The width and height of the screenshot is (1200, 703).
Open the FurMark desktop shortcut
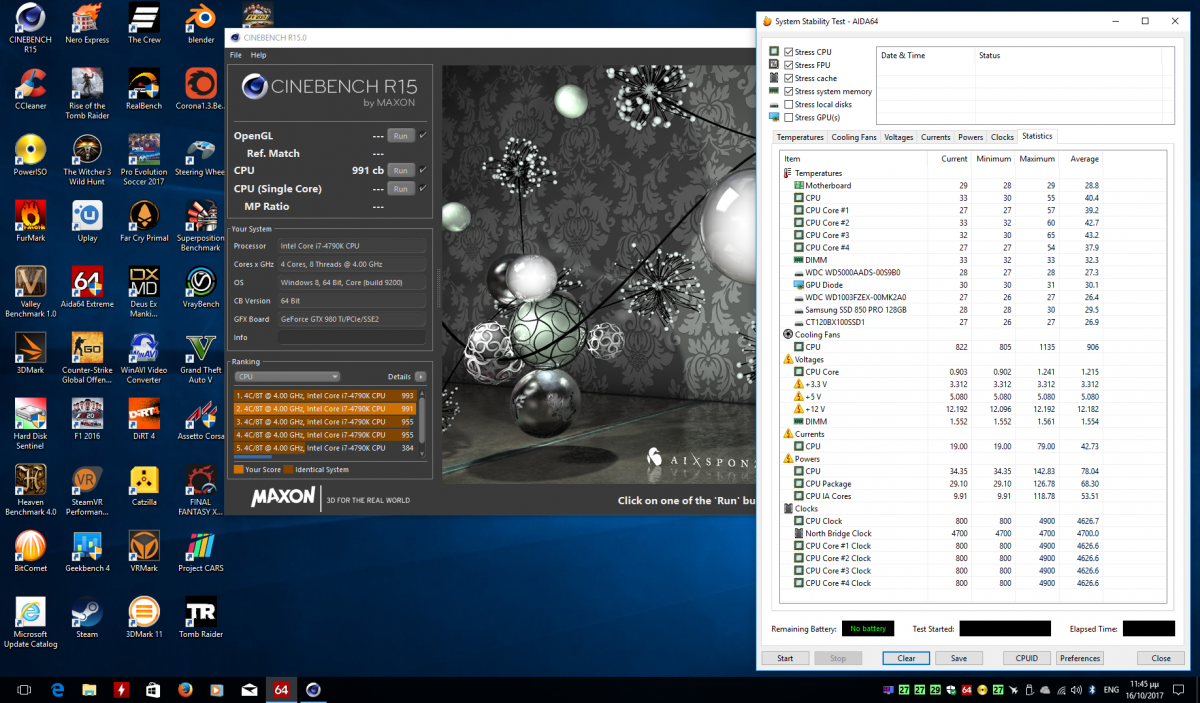30,222
